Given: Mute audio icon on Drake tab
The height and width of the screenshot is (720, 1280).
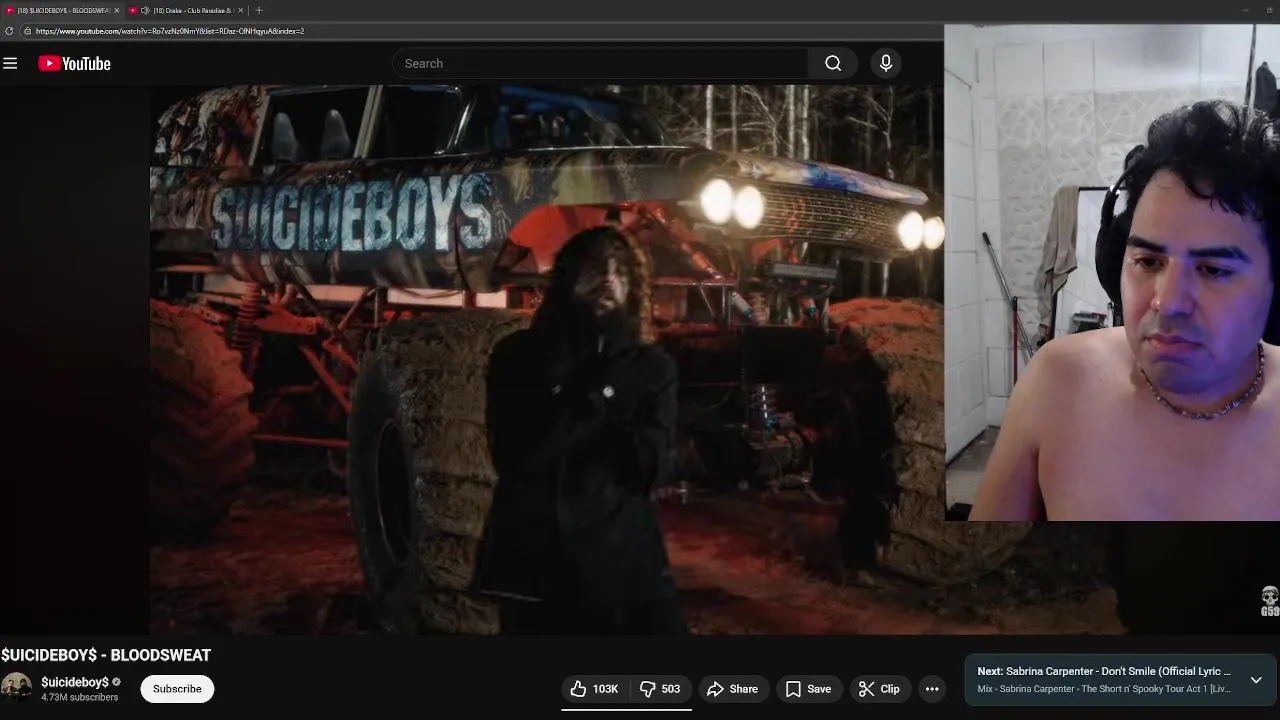Looking at the screenshot, I should click(x=146, y=10).
